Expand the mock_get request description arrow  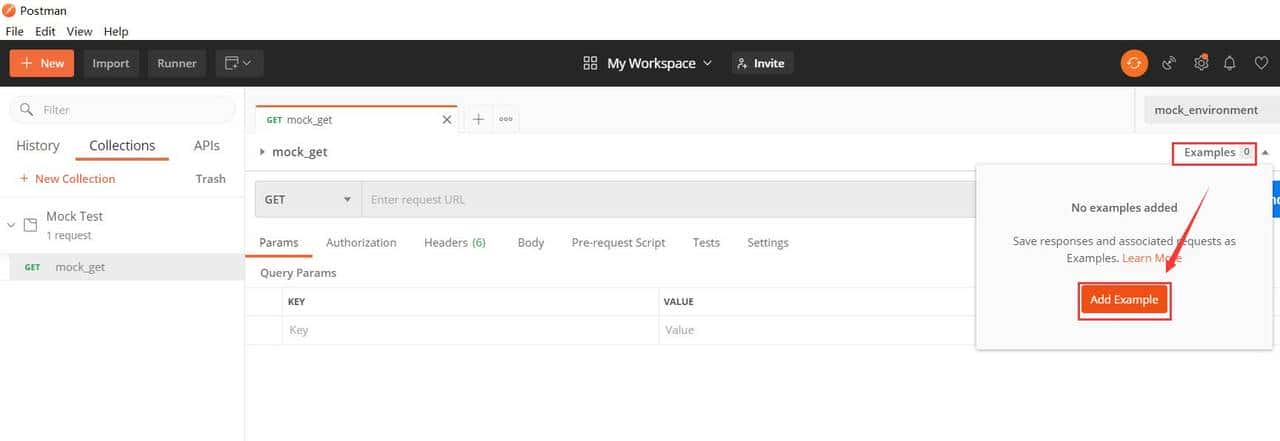click(262, 152)
